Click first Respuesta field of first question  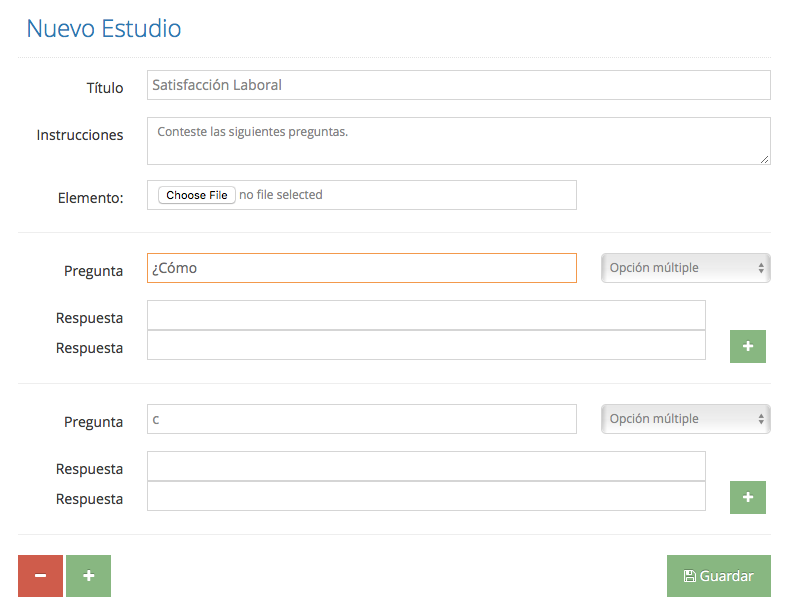pyautogui.click(x=426, y=315)
